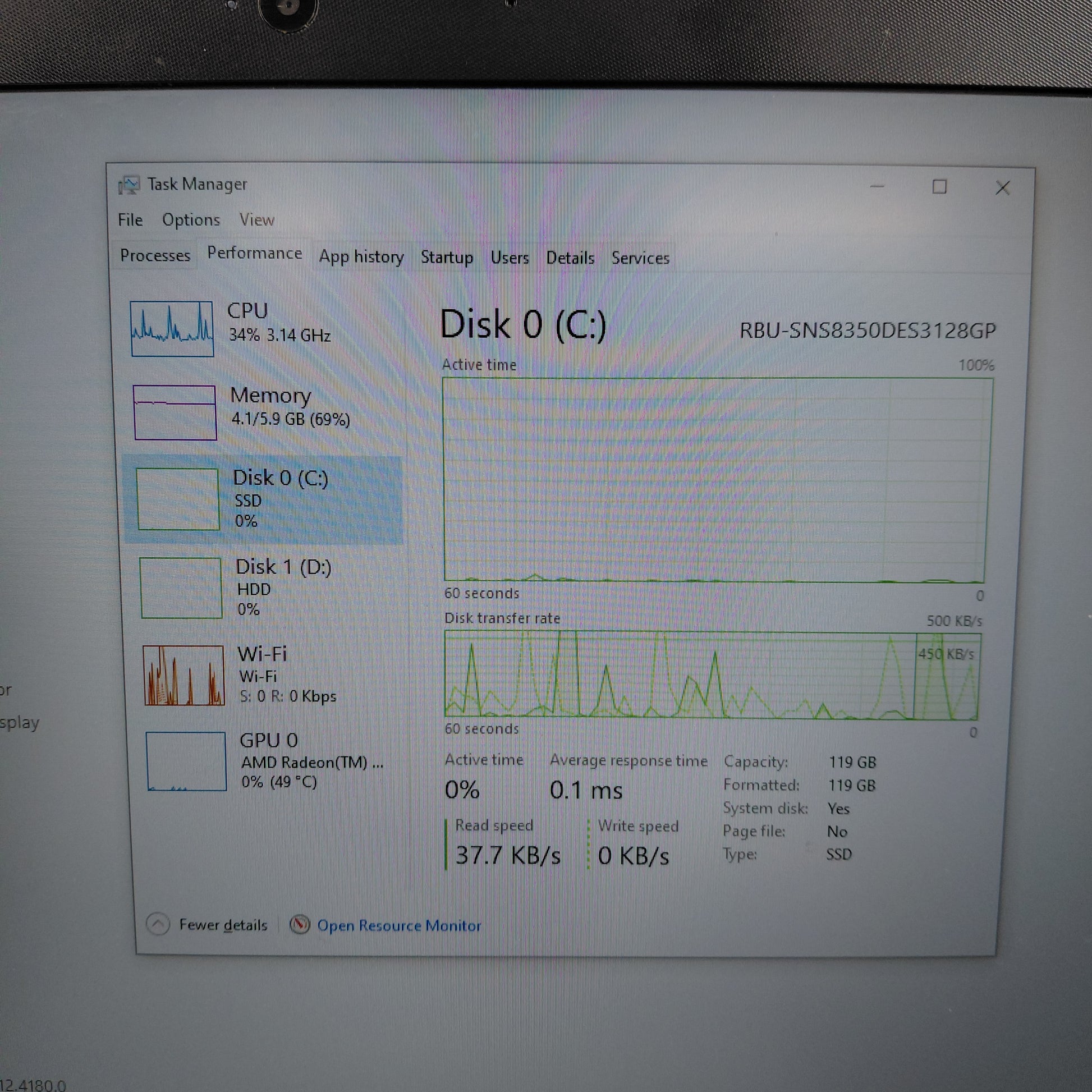Maximize the Task Manager window
1092x1092 pixels.
[939, 187]
